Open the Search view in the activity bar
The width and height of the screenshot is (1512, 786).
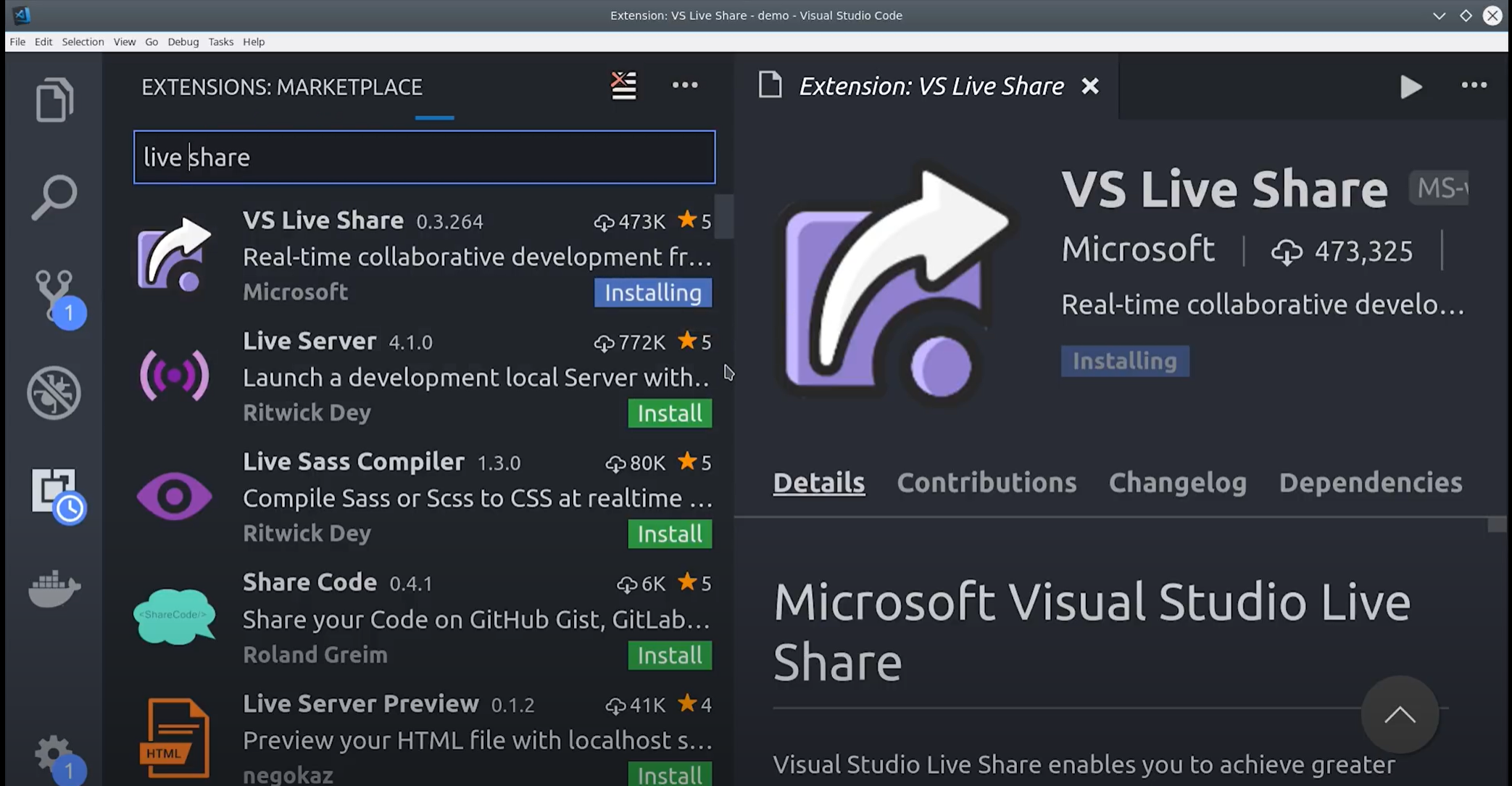pos(54,196)
